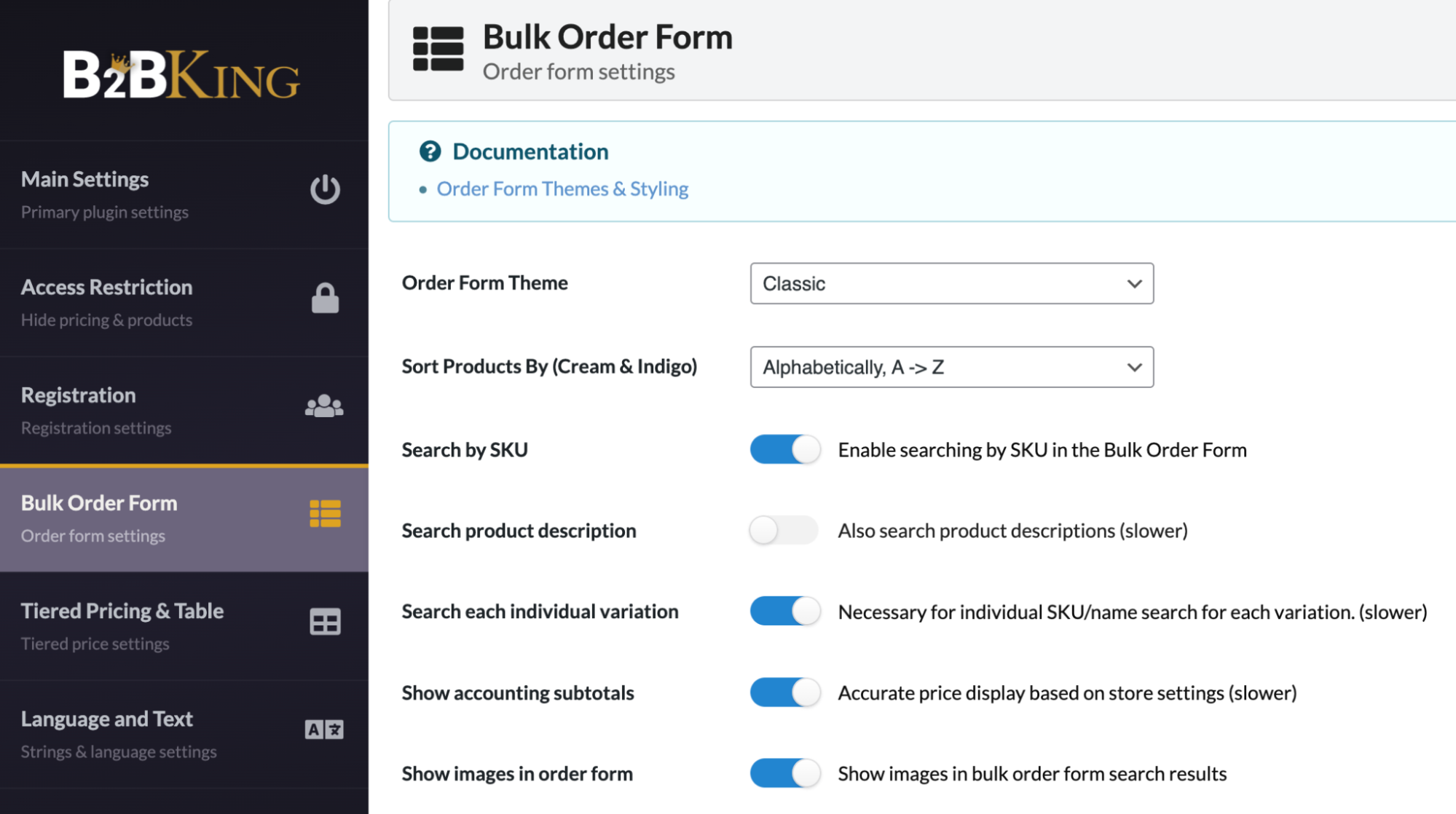This screenshot has width=1456, height=814.
Task: Go to the Access Restriction tab
Action: click(x=184, y=303)
